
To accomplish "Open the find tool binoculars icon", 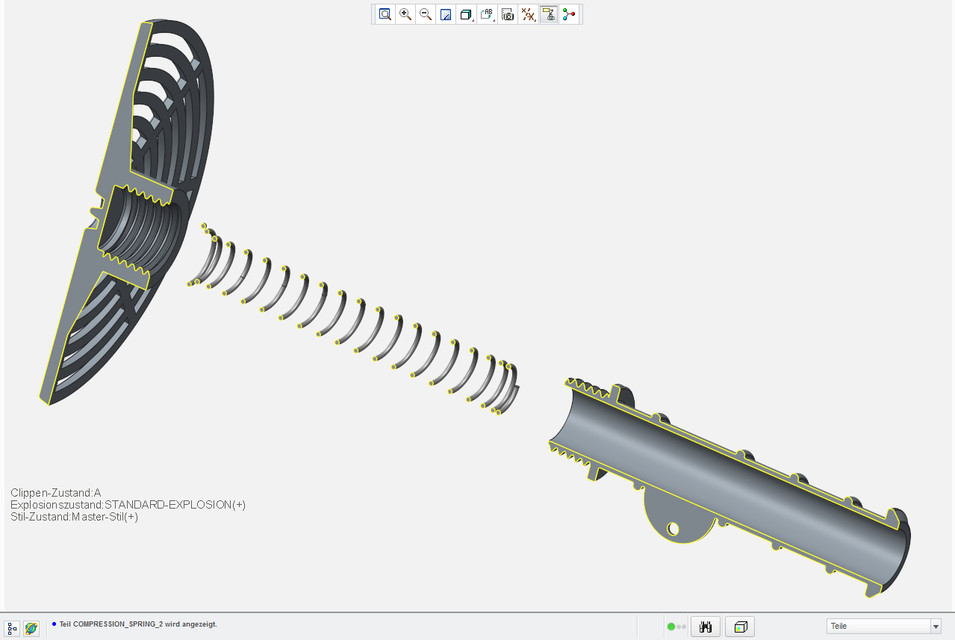I will (x=706, y=627).
